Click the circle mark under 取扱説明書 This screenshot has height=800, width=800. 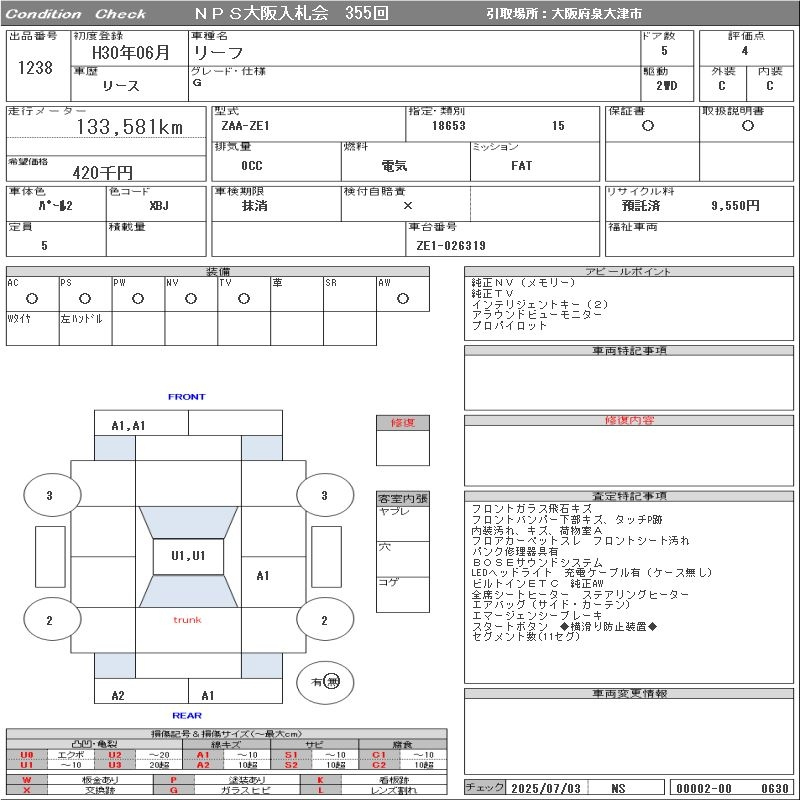point(747,126)
